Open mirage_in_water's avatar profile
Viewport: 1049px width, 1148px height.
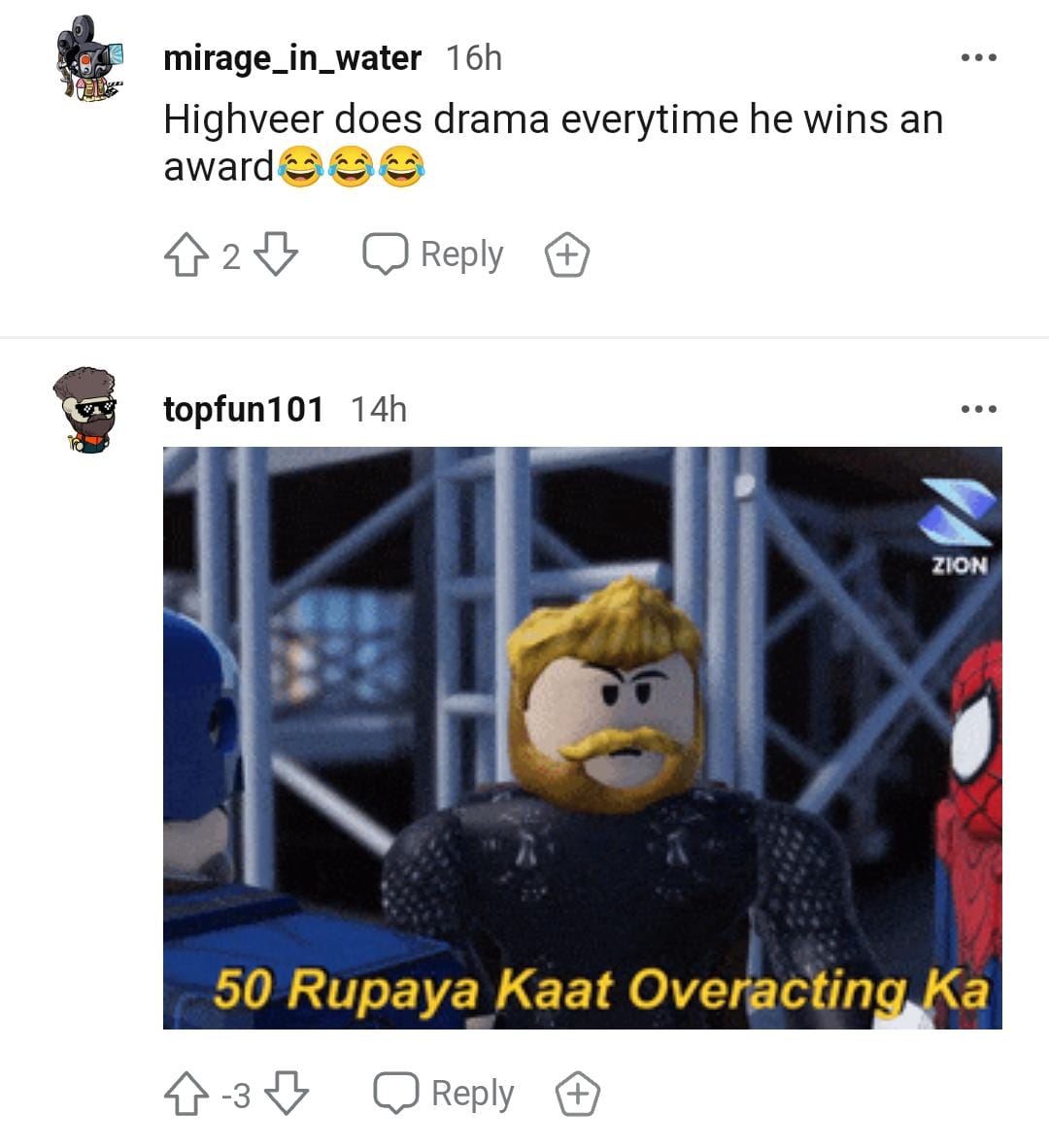click(89, 58)
